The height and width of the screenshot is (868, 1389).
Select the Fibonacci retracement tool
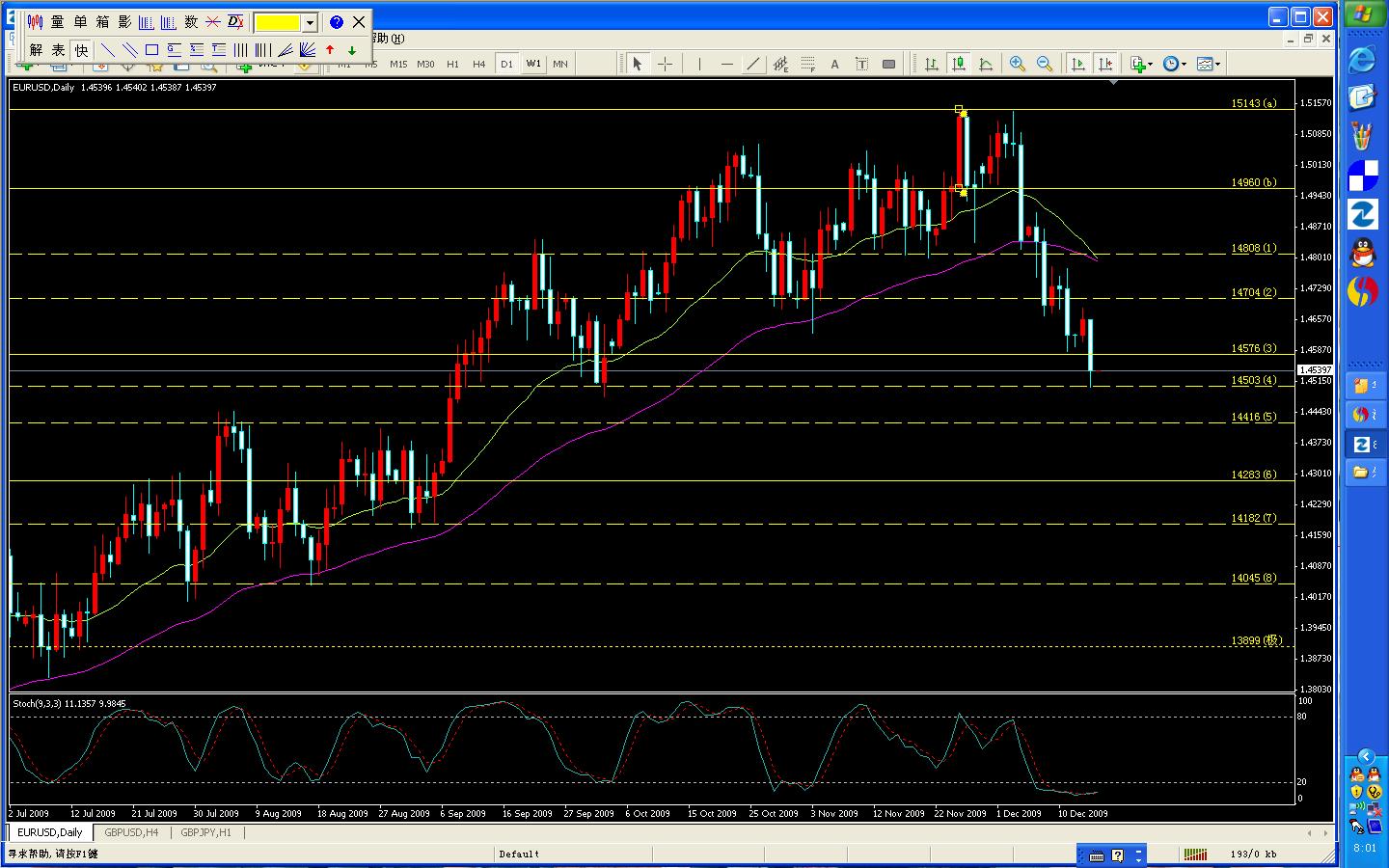click(807, 65)
